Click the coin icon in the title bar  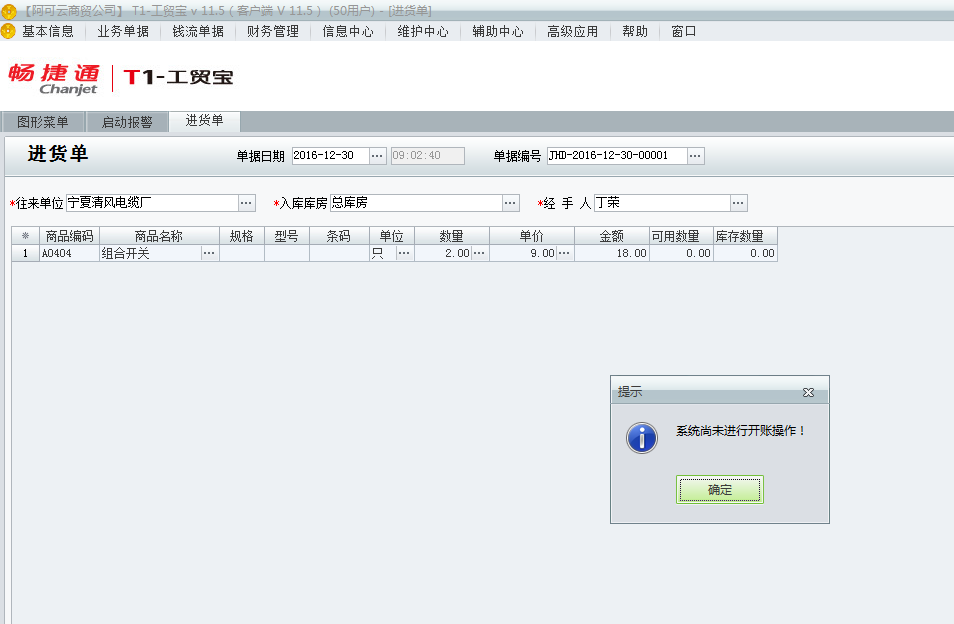8,9
